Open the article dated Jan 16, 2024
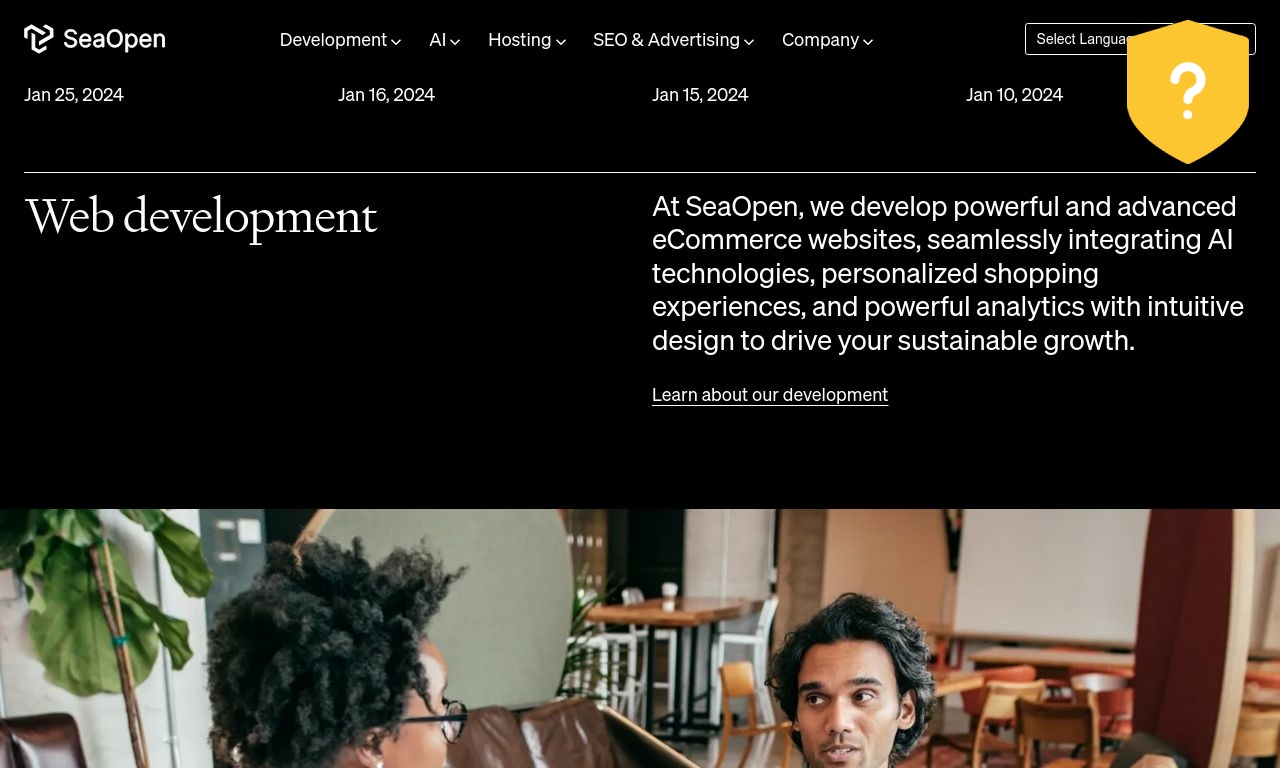 pos(386,94)
